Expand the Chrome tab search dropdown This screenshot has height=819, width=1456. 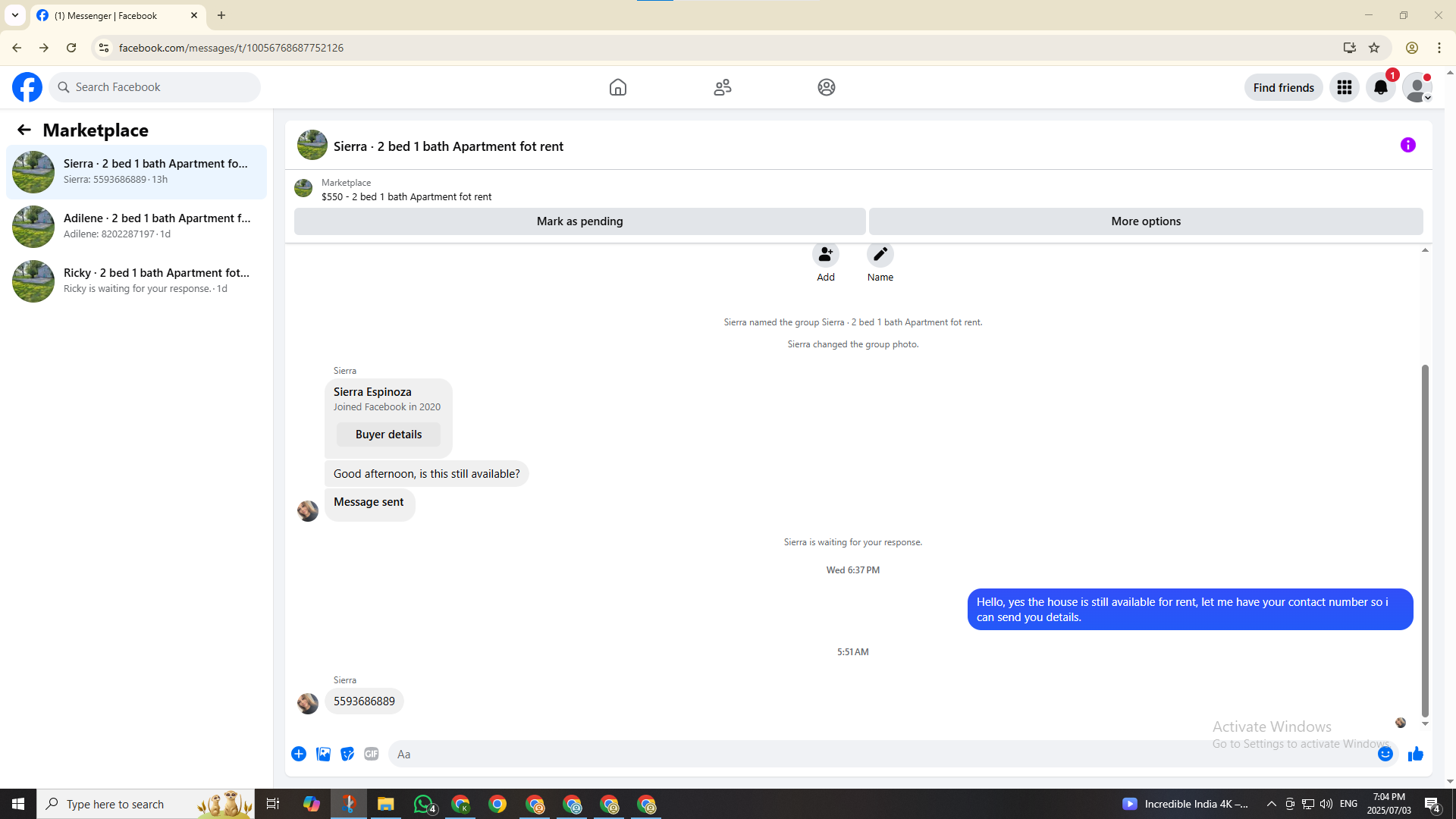(x=15, y=15)
